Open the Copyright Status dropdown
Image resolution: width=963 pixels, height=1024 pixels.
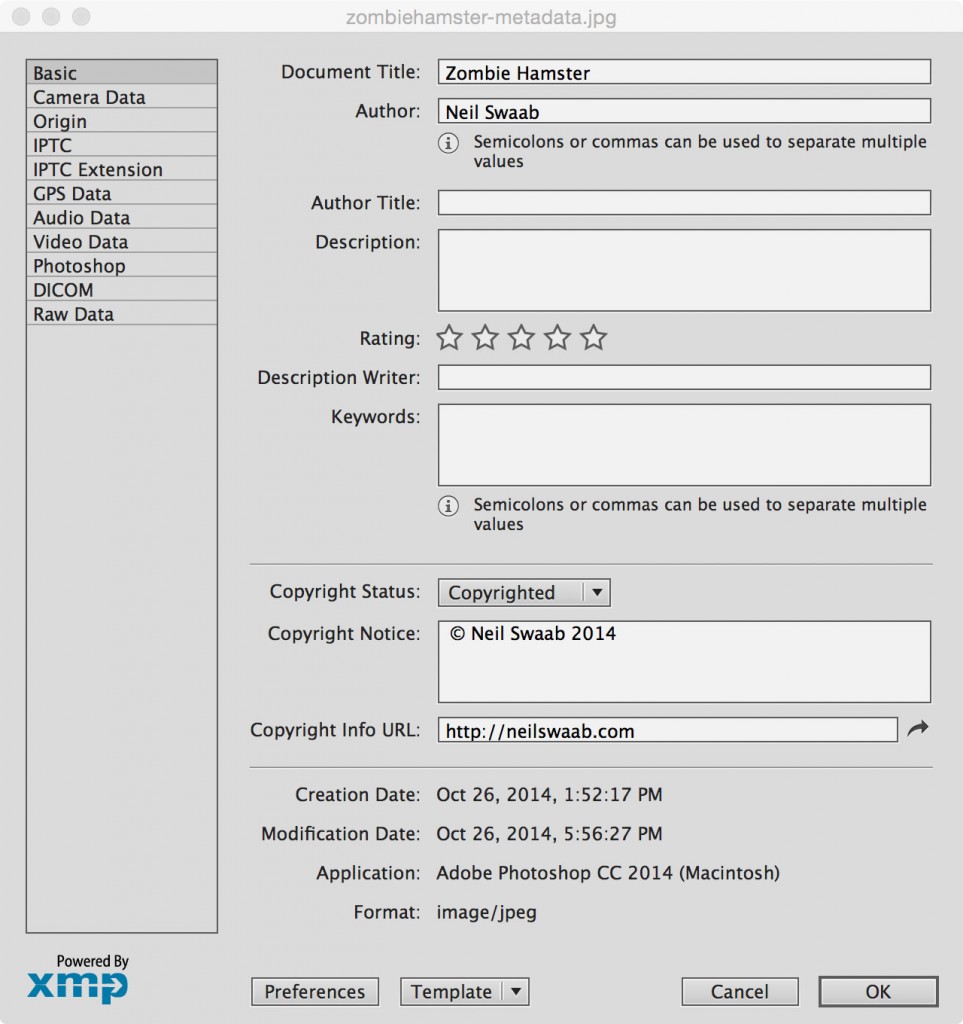[524, 592]
